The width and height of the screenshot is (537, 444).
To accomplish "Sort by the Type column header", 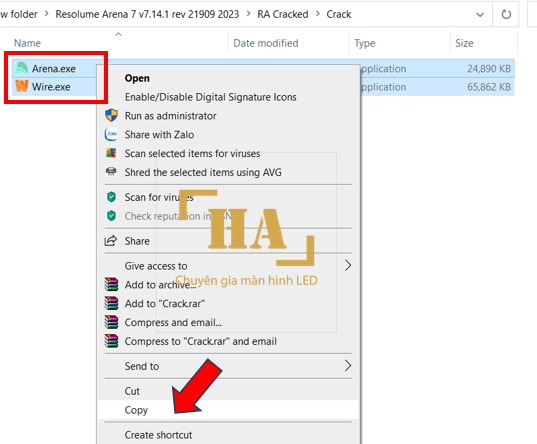I will click(x=365, y=43).
